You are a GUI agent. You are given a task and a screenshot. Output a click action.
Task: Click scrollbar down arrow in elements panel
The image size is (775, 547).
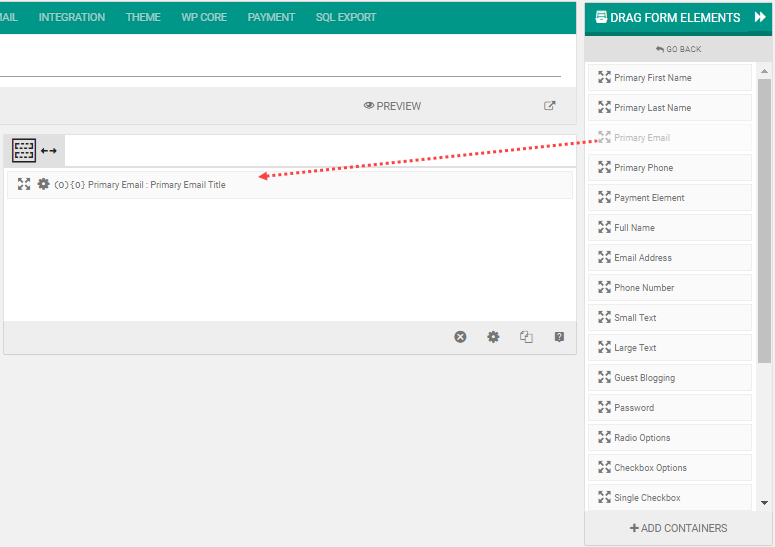[765, 503]
